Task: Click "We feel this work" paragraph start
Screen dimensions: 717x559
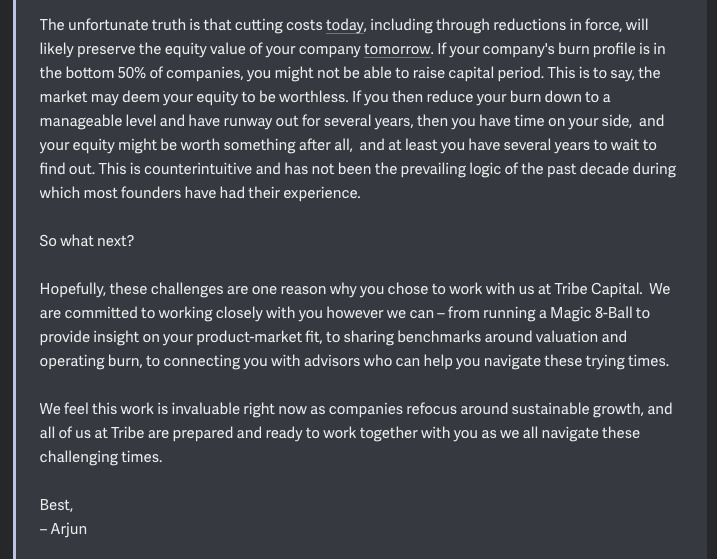Action: [x=96, y=408]
